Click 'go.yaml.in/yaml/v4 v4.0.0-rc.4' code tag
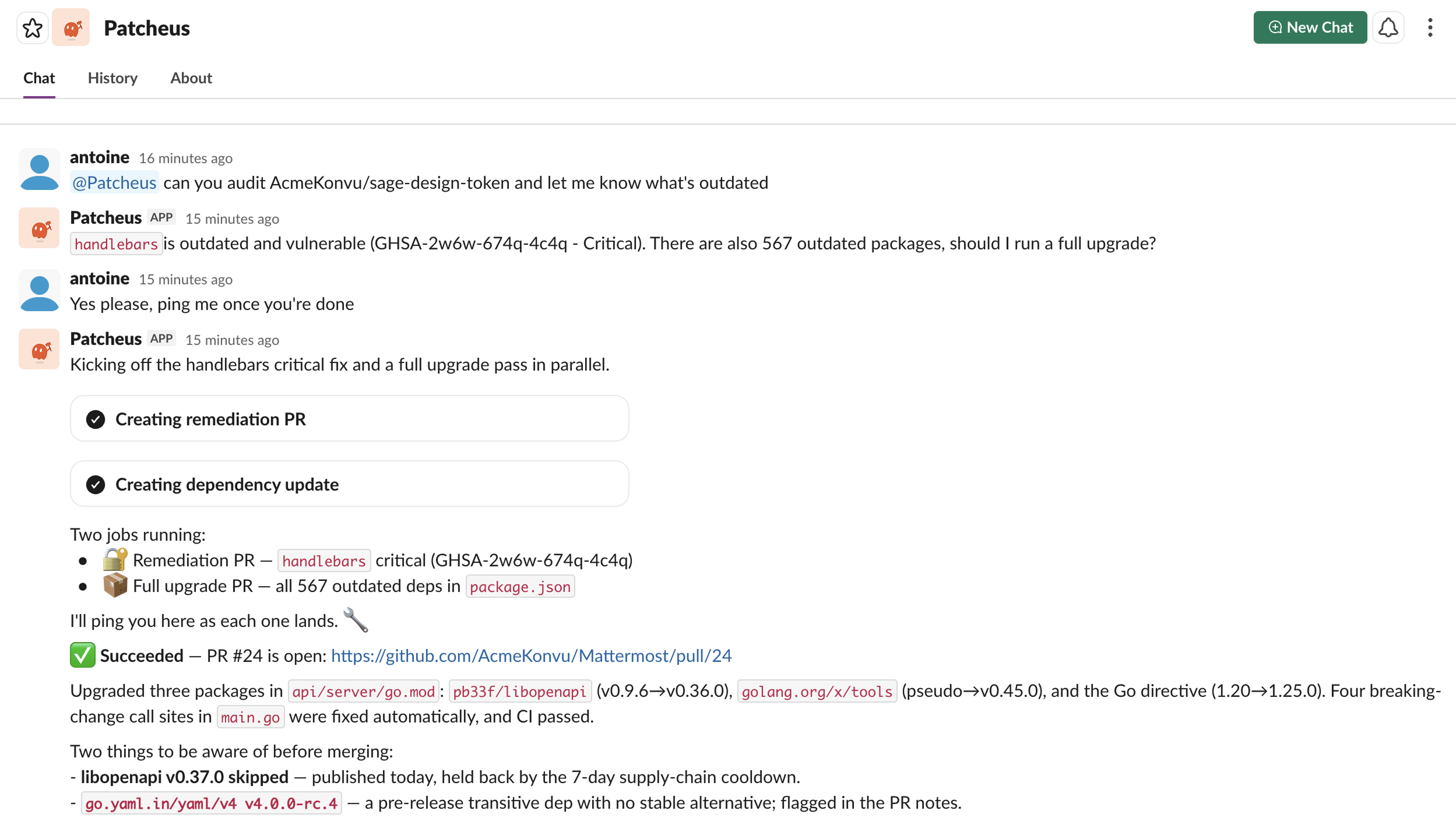1456x839 pixels. [x=212, y=803]
